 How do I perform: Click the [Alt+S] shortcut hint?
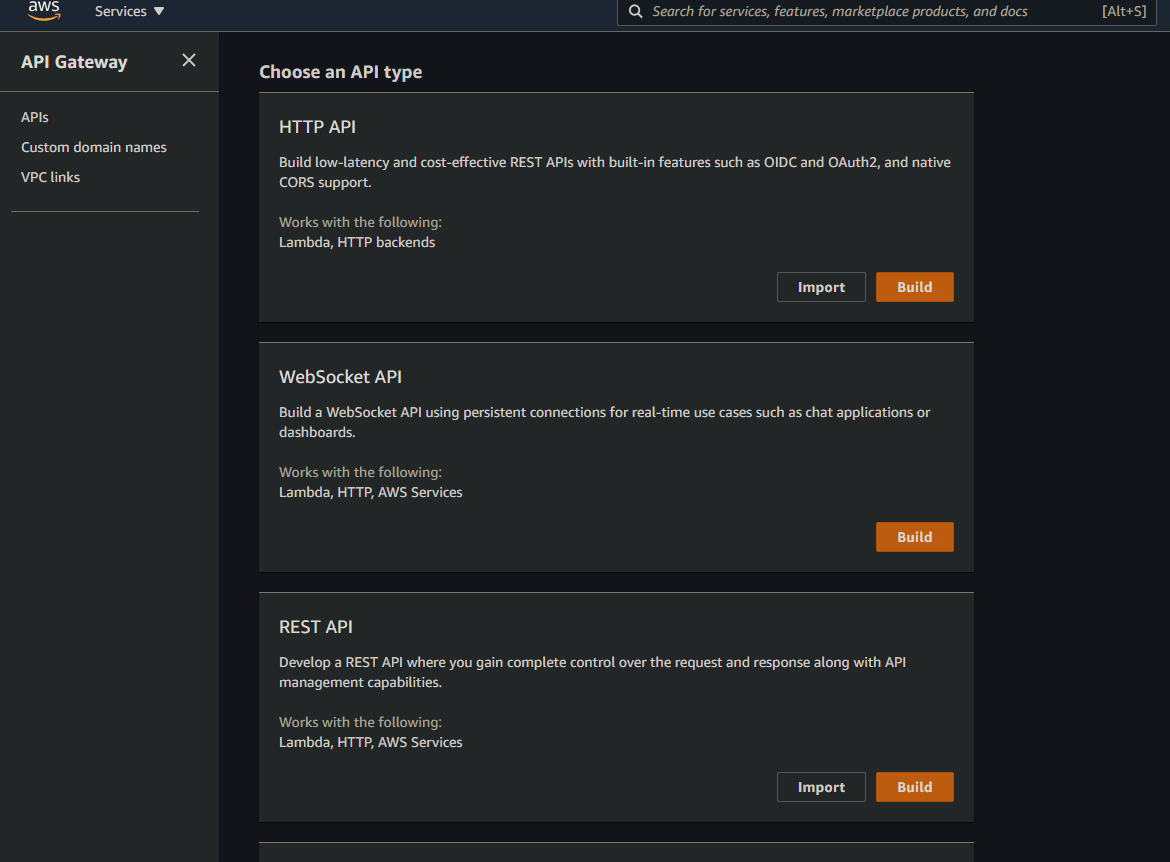point(1124,11)
